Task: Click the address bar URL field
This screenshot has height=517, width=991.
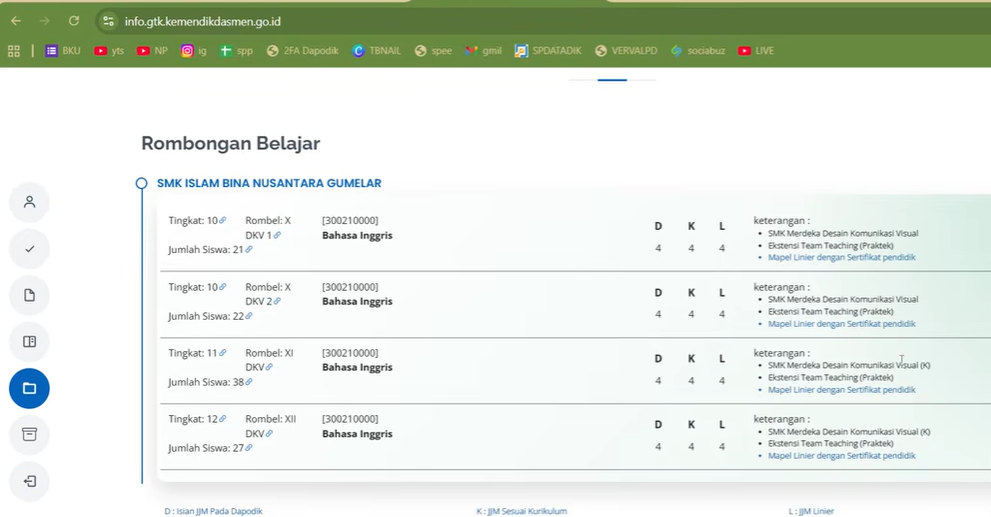Action: coord(202,21)
